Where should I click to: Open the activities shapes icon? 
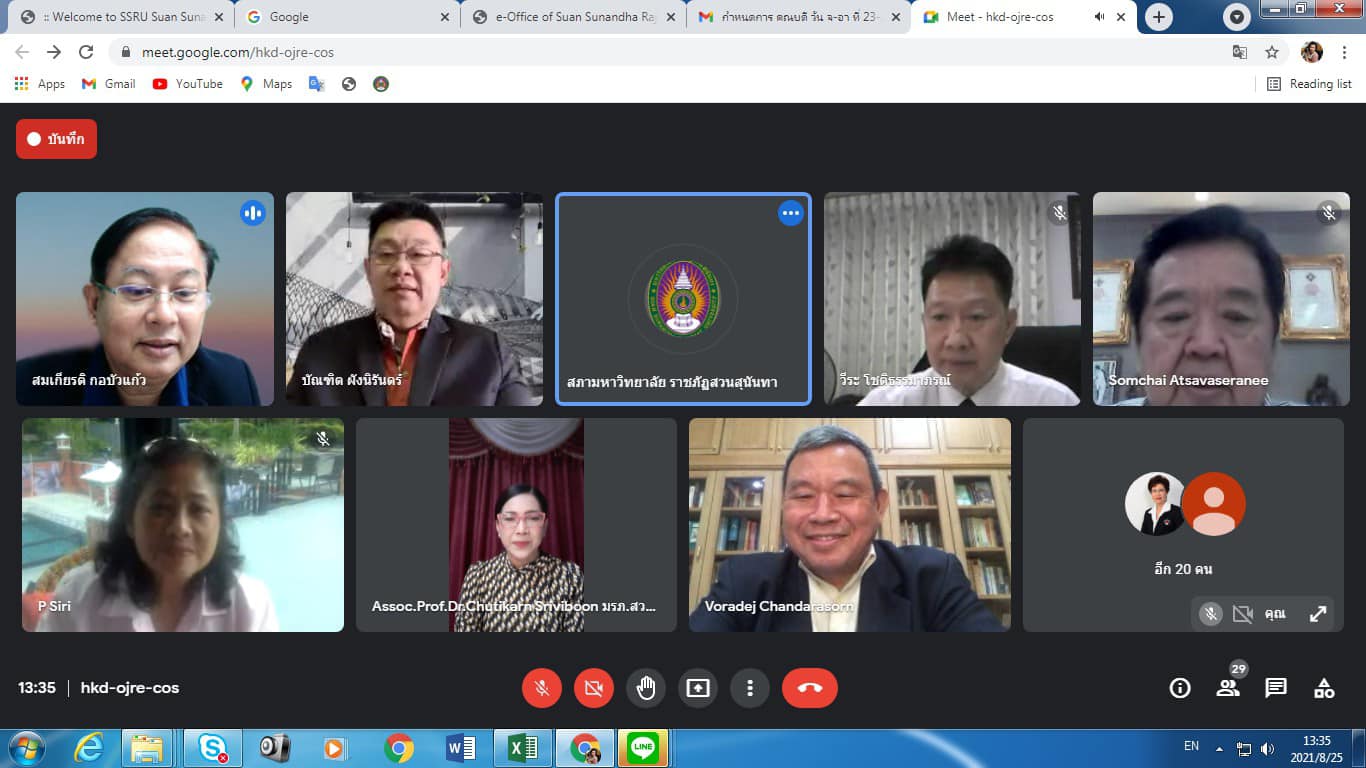coord(1324,688)
